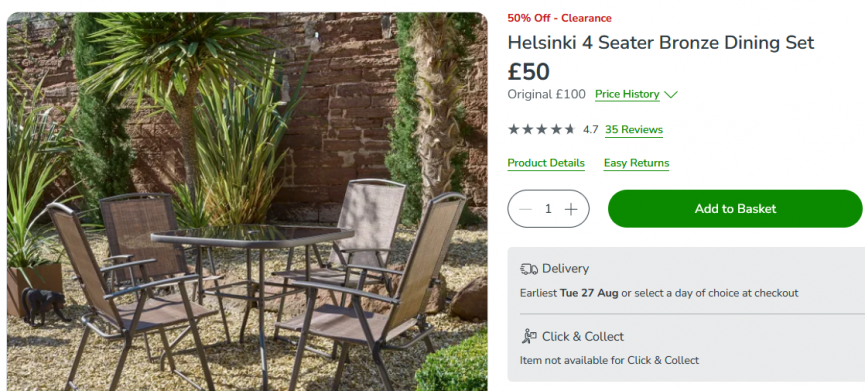The width and height of the screenshot is (865, 391).
Task: Open the Easy Returns info
Action: (x=636, y=163)
